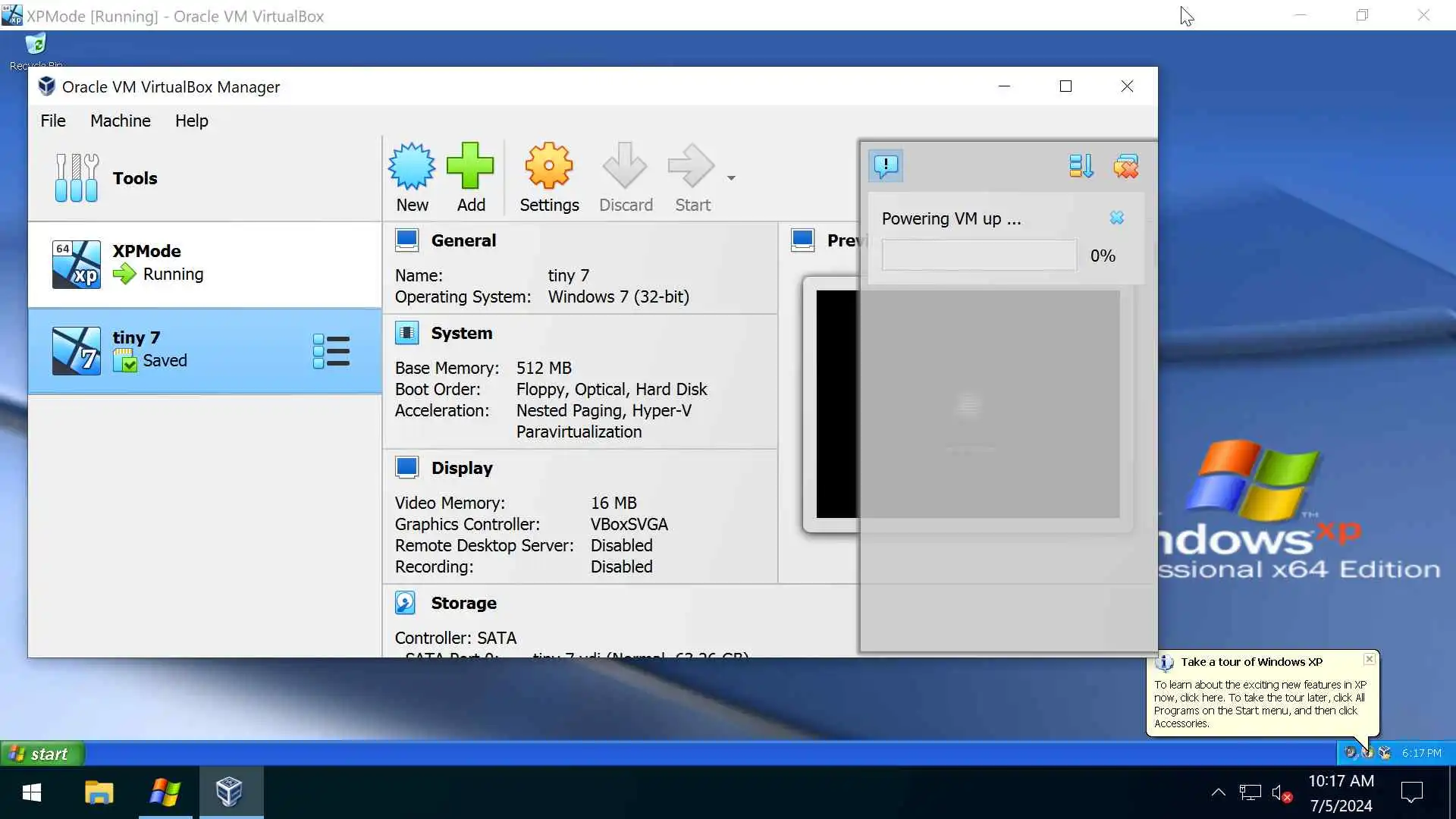The height and width of the screenshot is (819, 1456).
Task: Close the Windows XP tour balloon
Action: tap(1370, 659)
